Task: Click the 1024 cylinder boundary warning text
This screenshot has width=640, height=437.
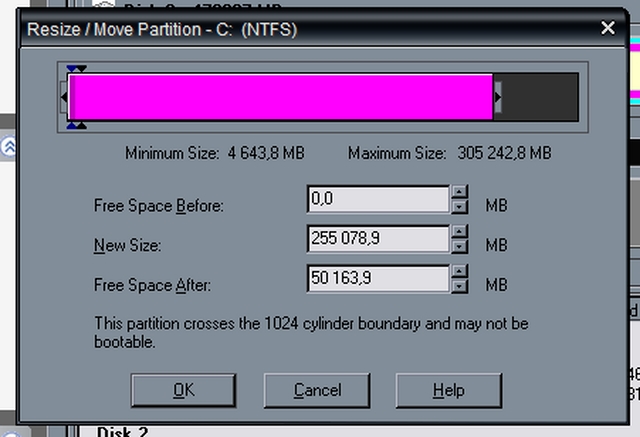Action: [311, 333]
